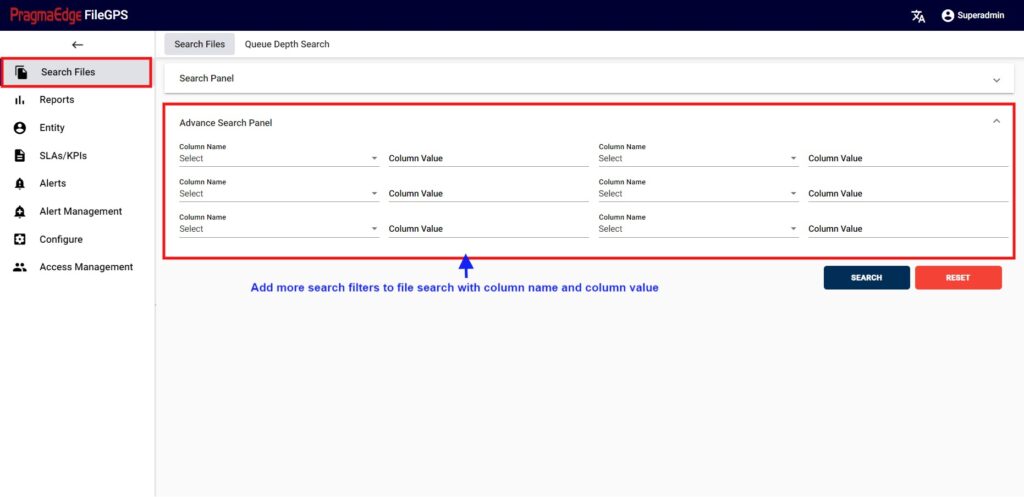This screenshot has height=497, width=1024.
Task: Click the Entity person icon
Action: click(x=20, y=128)
